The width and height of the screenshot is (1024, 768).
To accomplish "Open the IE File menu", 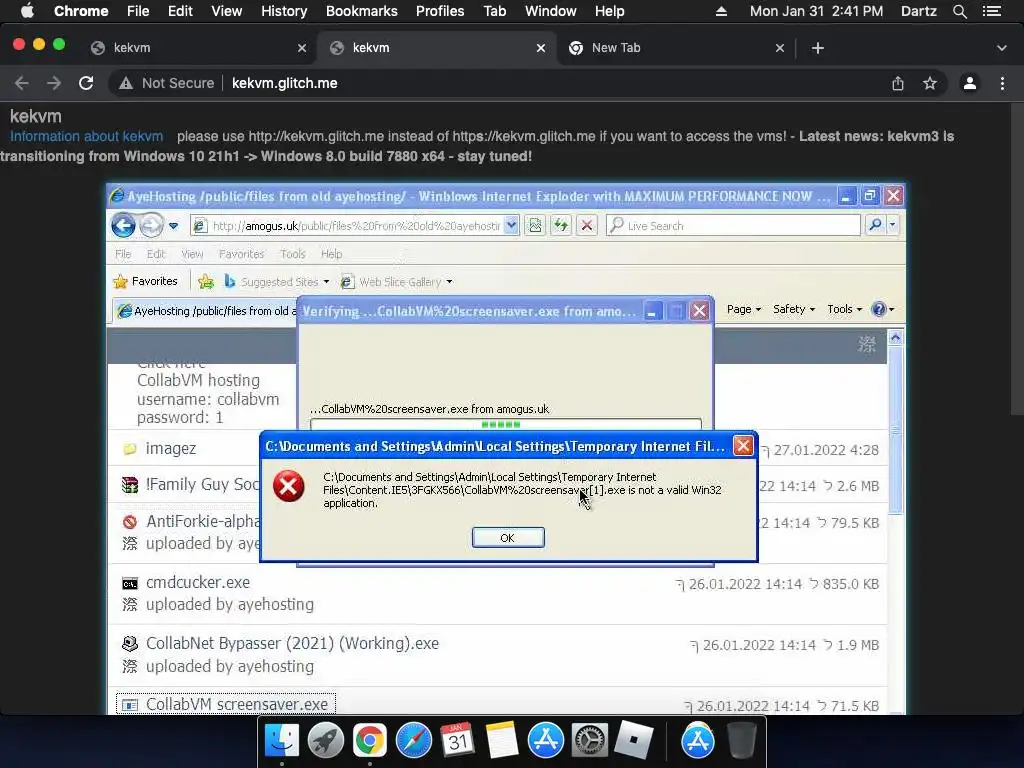I will [123, 254].
